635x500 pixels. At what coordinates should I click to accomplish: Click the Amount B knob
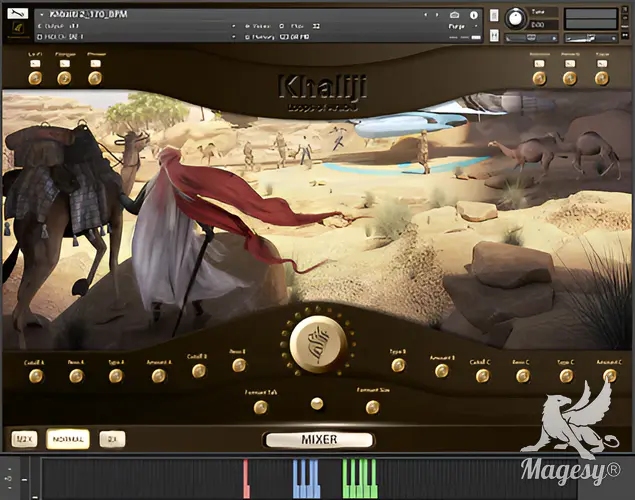coord(441,371)
